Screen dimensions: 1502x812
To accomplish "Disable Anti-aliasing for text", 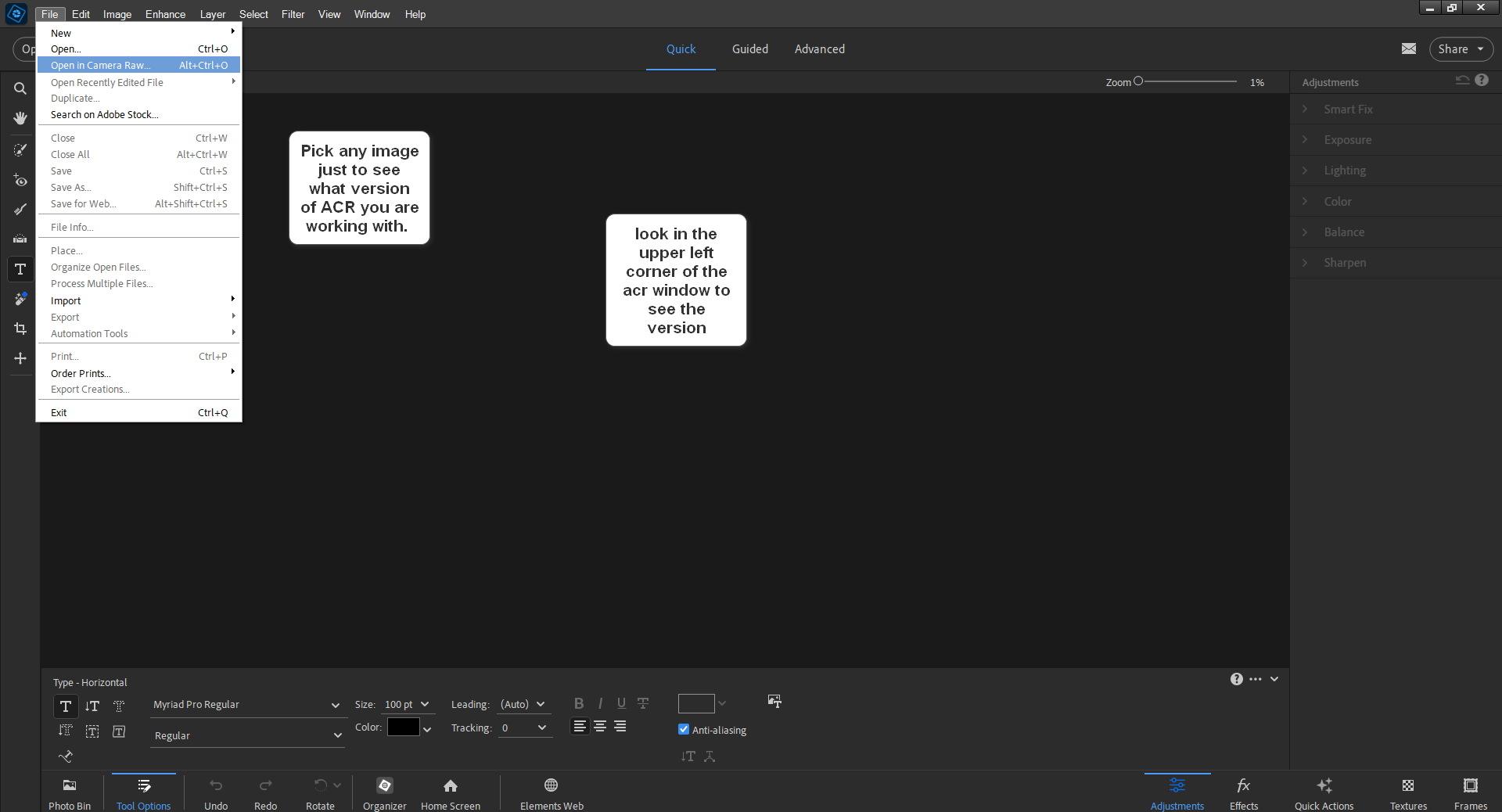I will pyautogui.click(x=682, y=728).
